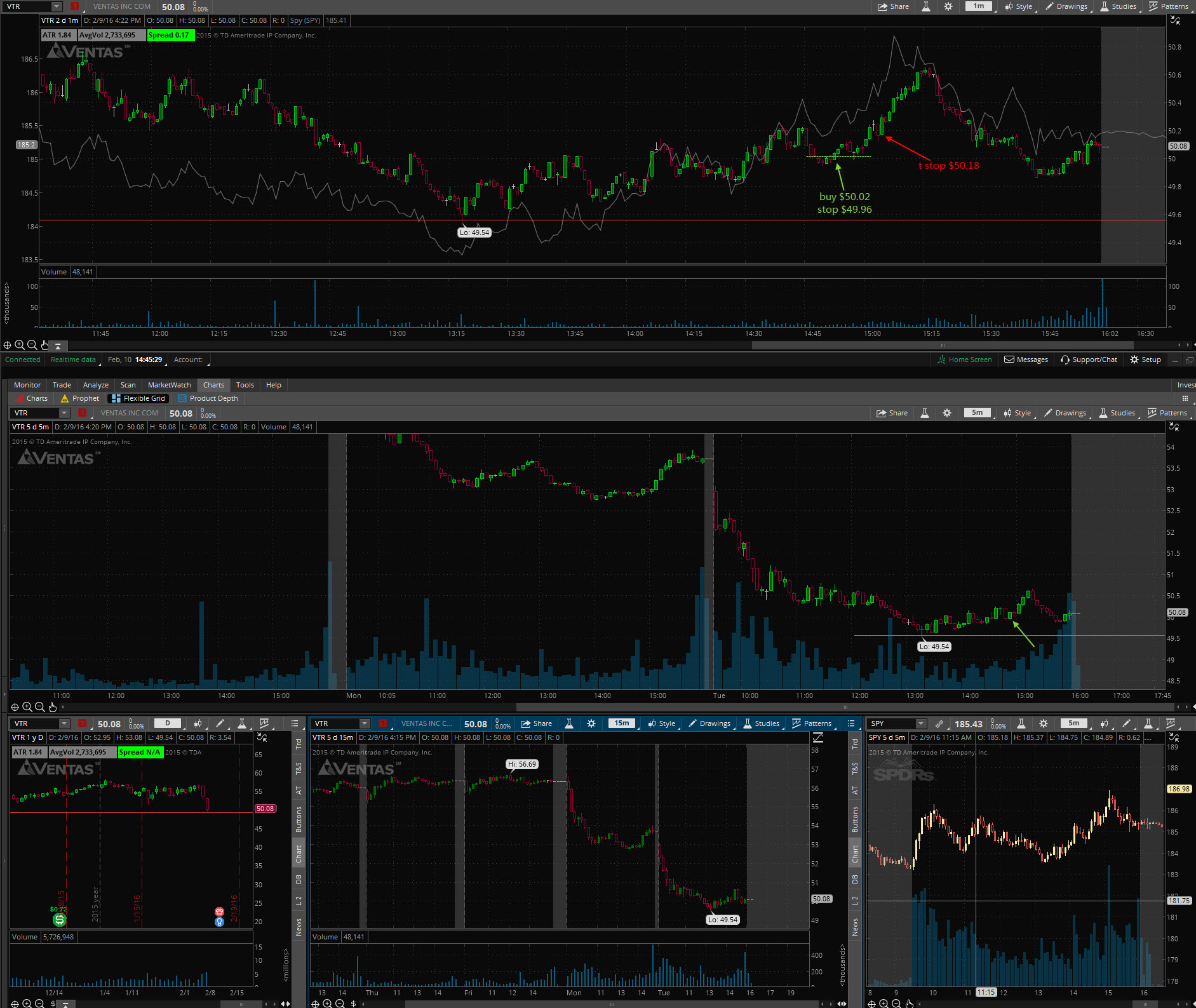Click chain link icon in SPY chart

pos(939,723)
